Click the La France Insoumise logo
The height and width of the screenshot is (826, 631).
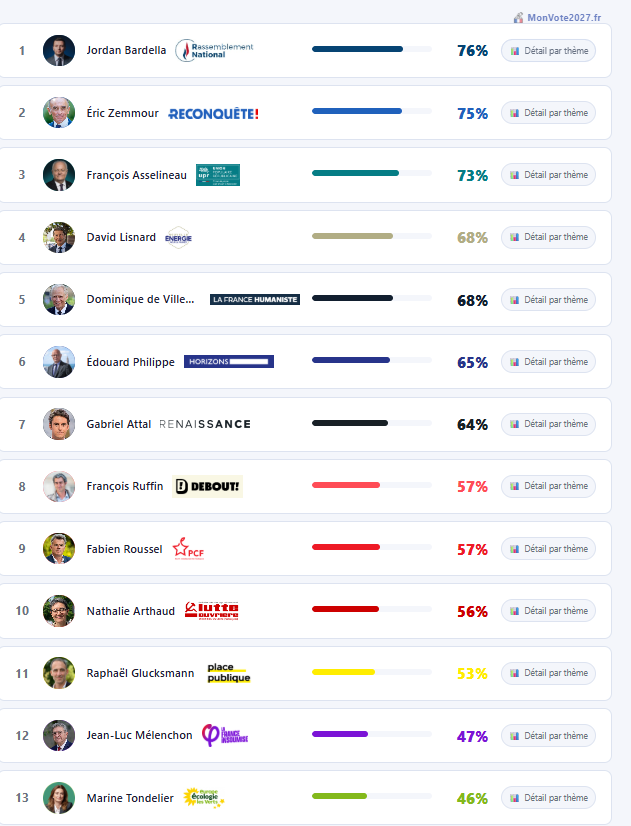(x=224, y=735)
